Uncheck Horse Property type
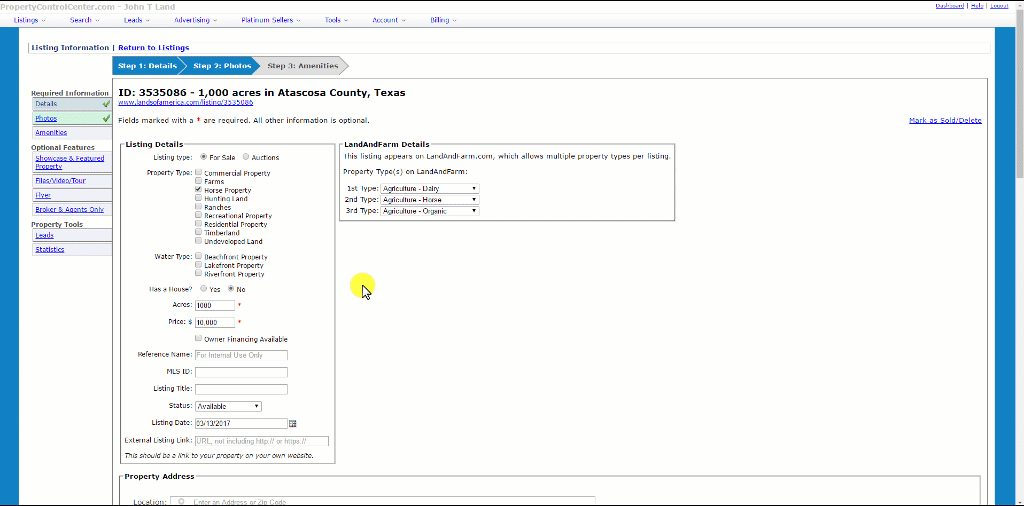1024x506 pixels. click(x=199, y=190)
